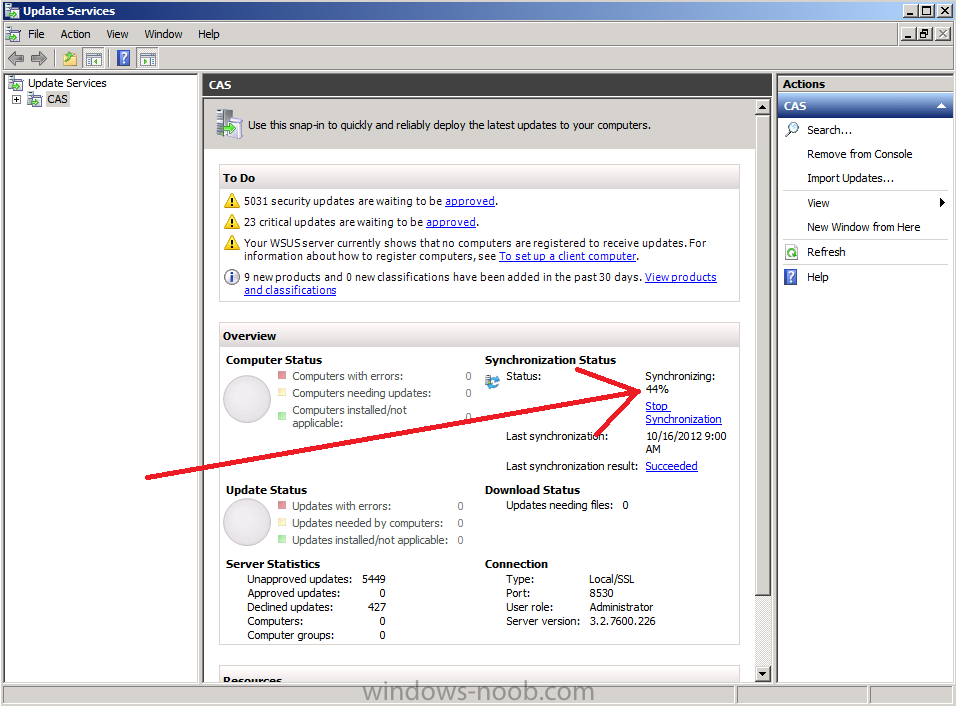The height and width of the screenshot is (706, 956).
Task: Click Remove from Console action
Action: tap(860, 154)
